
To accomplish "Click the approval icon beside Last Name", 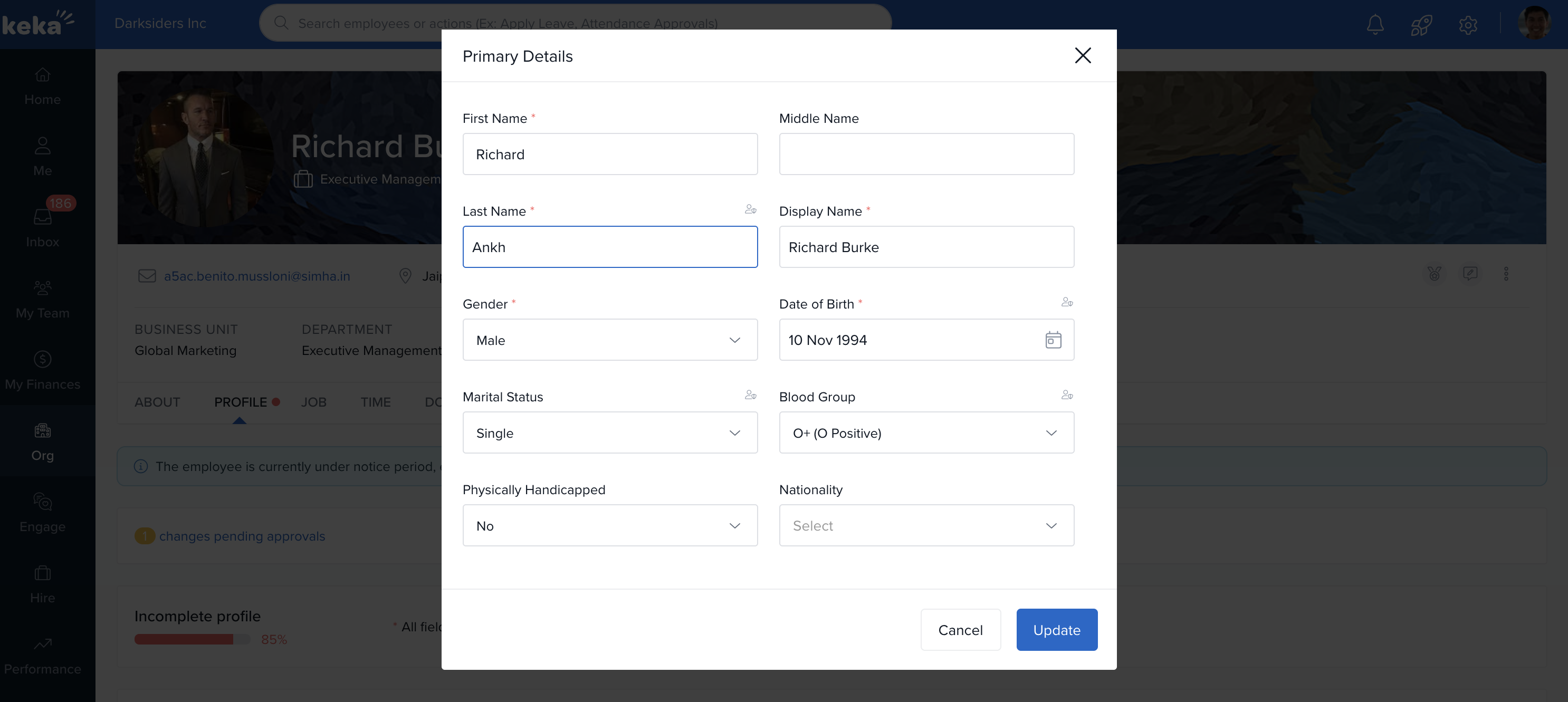I will tap(751, 209).
